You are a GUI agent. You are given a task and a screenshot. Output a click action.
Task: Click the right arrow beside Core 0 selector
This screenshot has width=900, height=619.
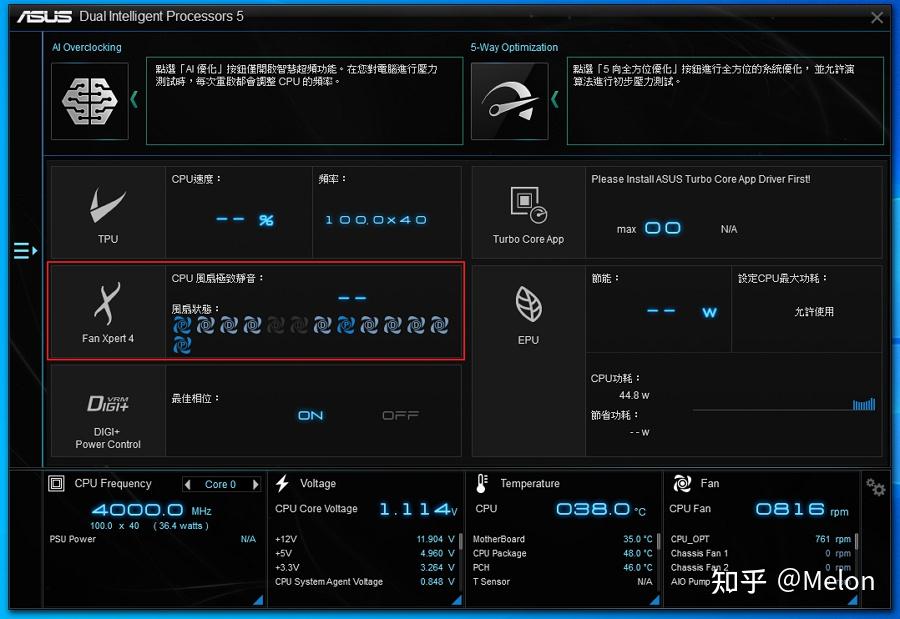[x=255, y=484]
